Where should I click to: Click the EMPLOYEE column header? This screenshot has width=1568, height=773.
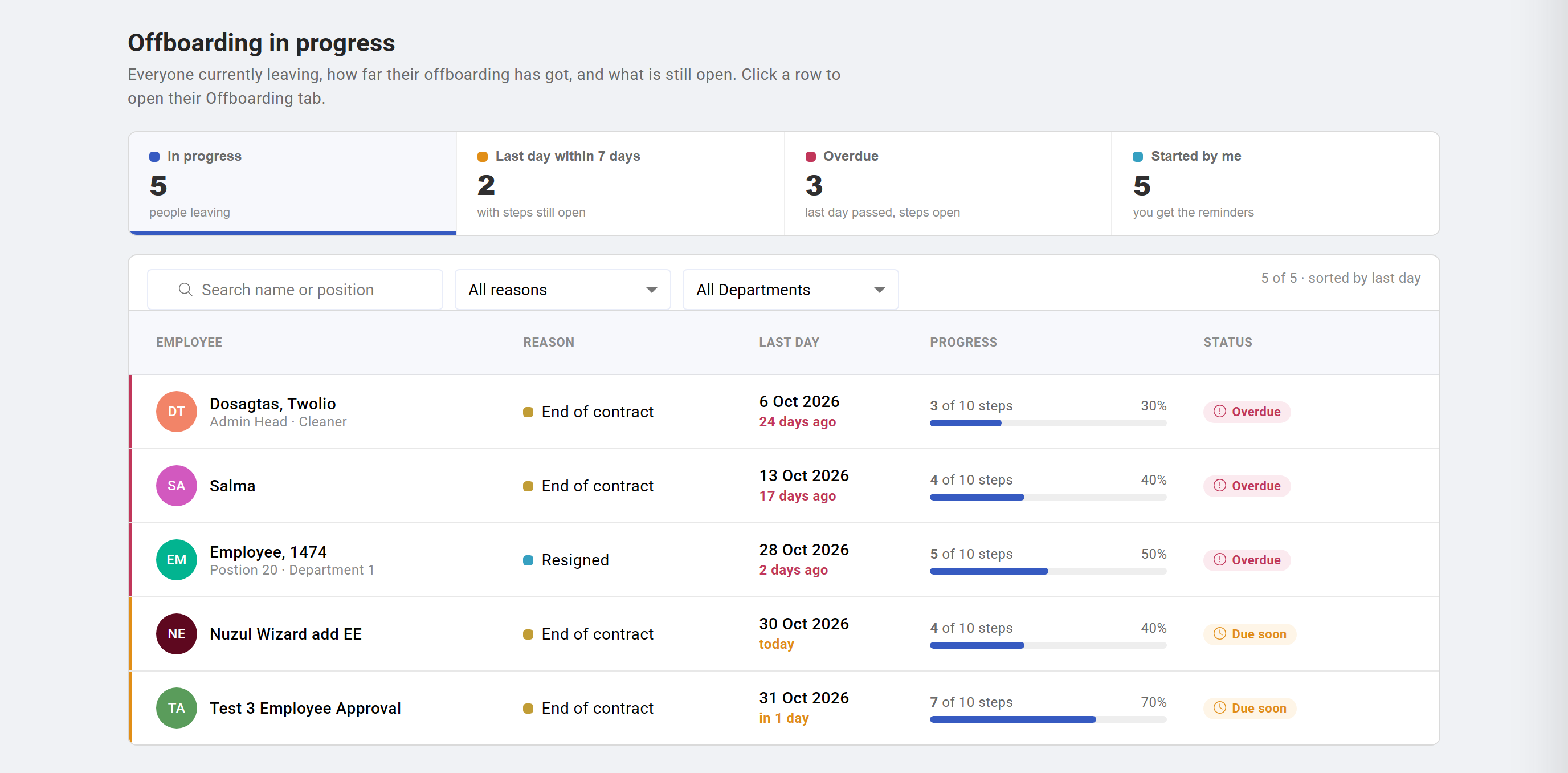click(189, 343)
